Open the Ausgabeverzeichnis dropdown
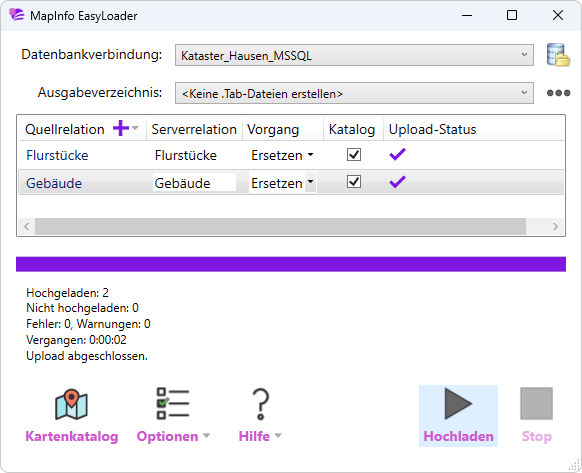Image resolution: width=582 pixels, height=473 pixels. coord(354,93)
